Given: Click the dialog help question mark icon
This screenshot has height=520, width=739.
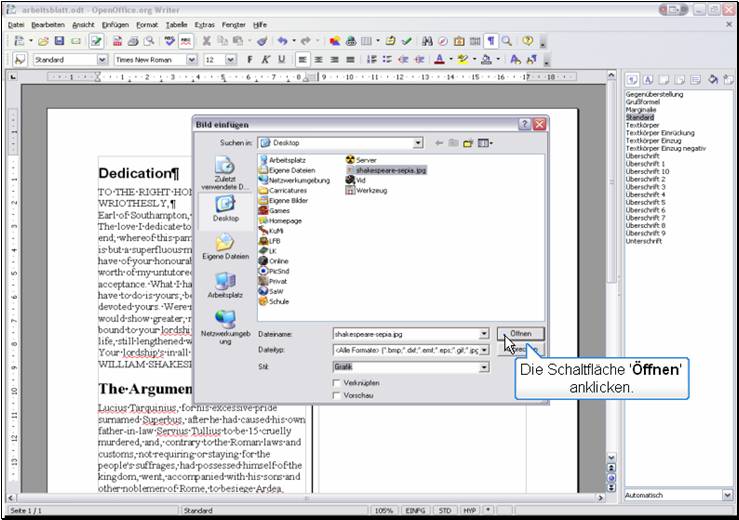Looking at the screenshot, I should pyautogui.click(x=524, y=124).
